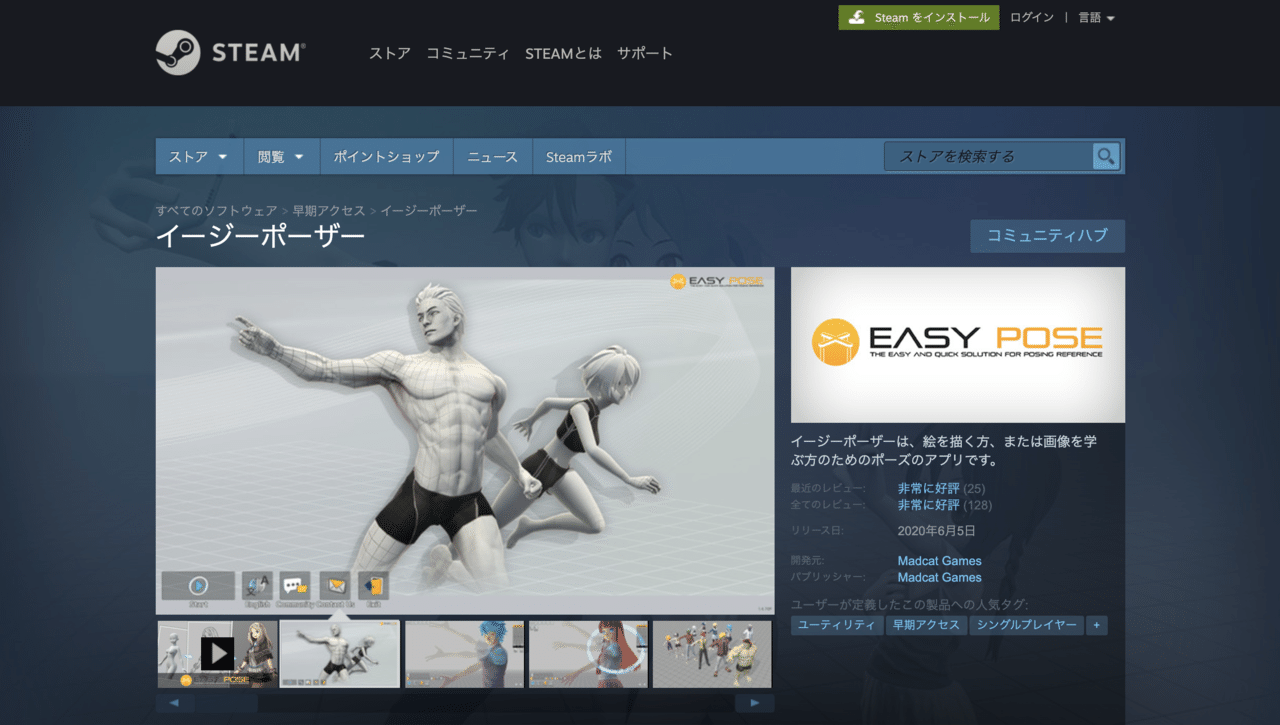Go to ストア in the top header
The width and height of the screenshot is (1280, 725).
tap(390, 53)
